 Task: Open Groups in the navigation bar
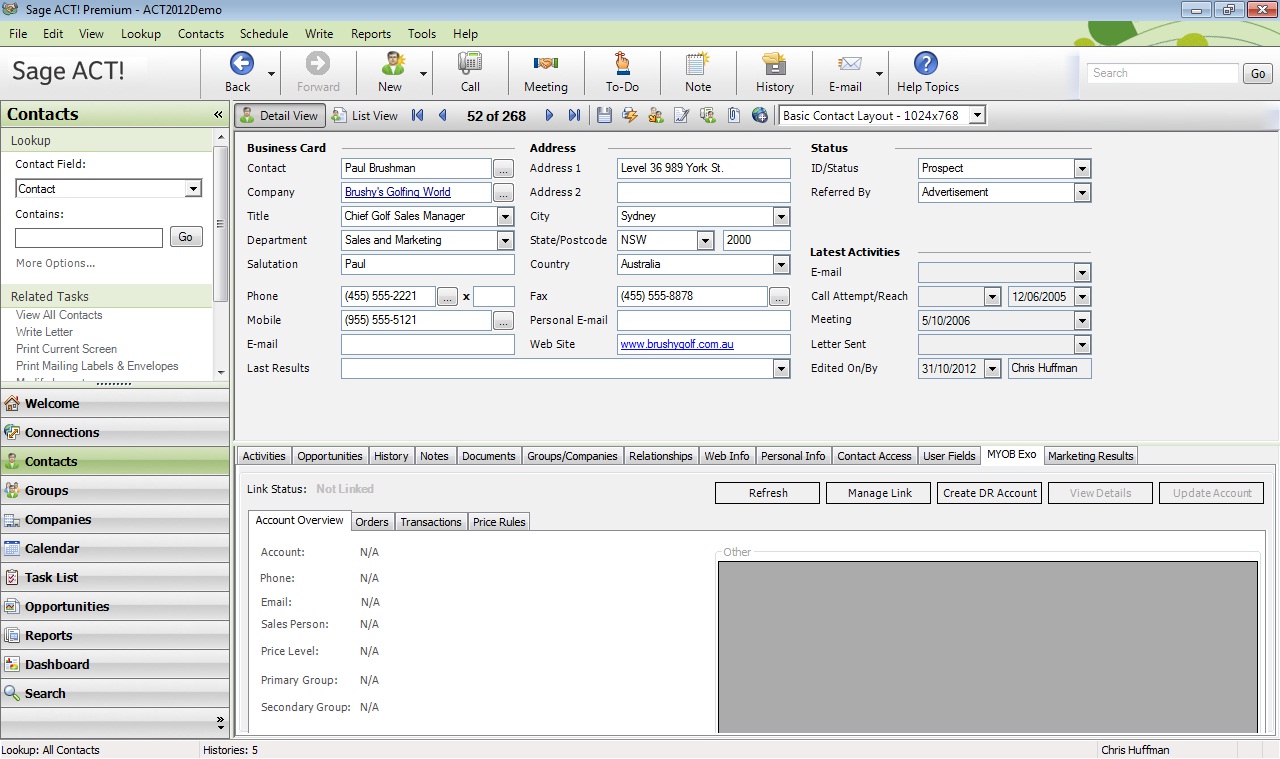click(x=115, y=491)
